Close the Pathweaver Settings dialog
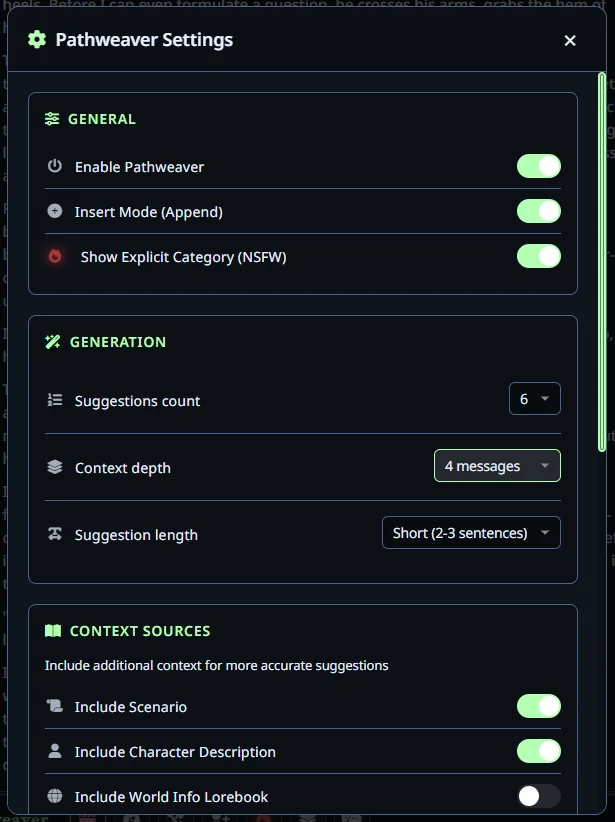This screenshot has width=615, height=822. point(570,41)
